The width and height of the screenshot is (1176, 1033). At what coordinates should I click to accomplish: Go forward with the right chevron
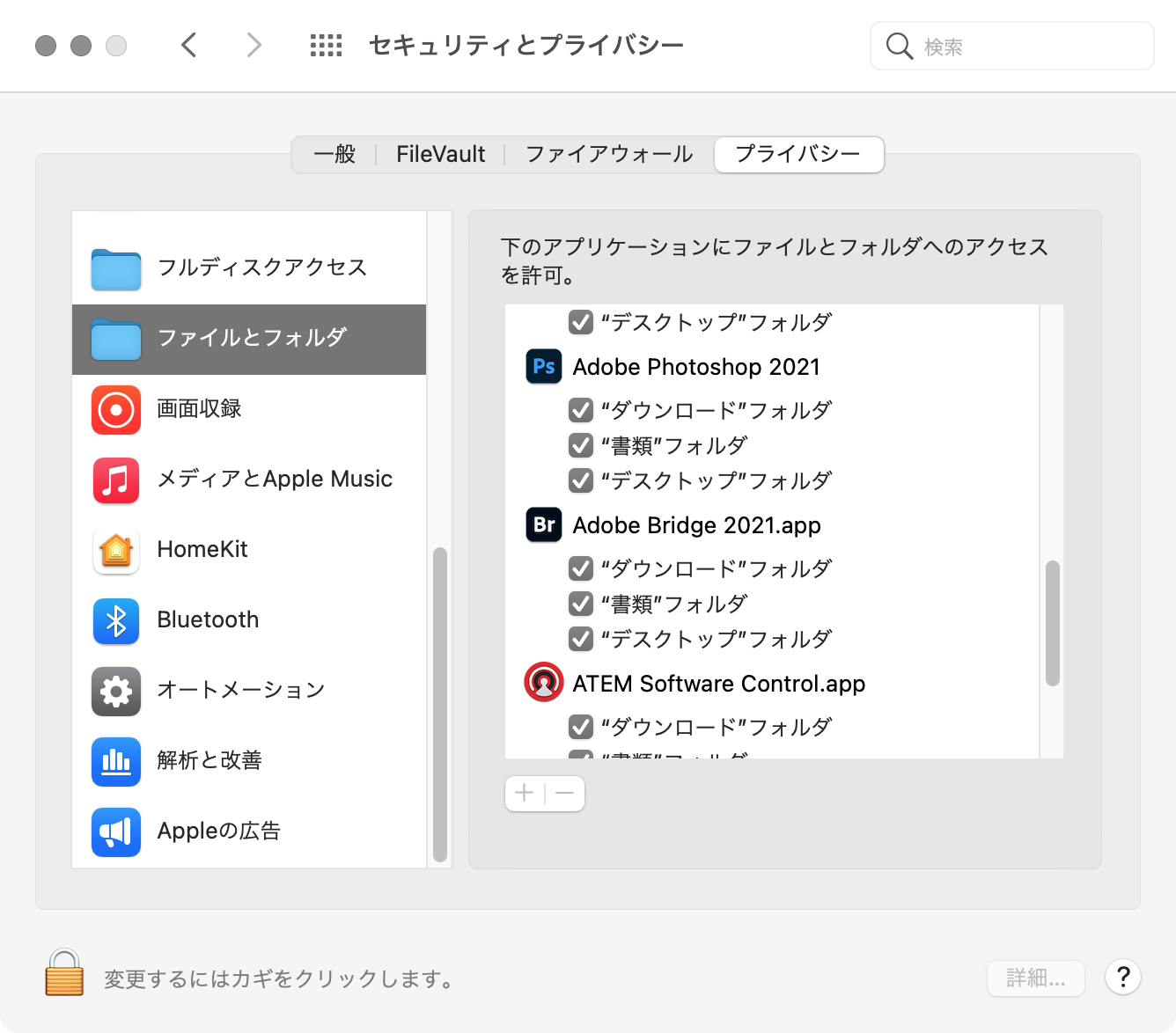click(x=254, y=45)
